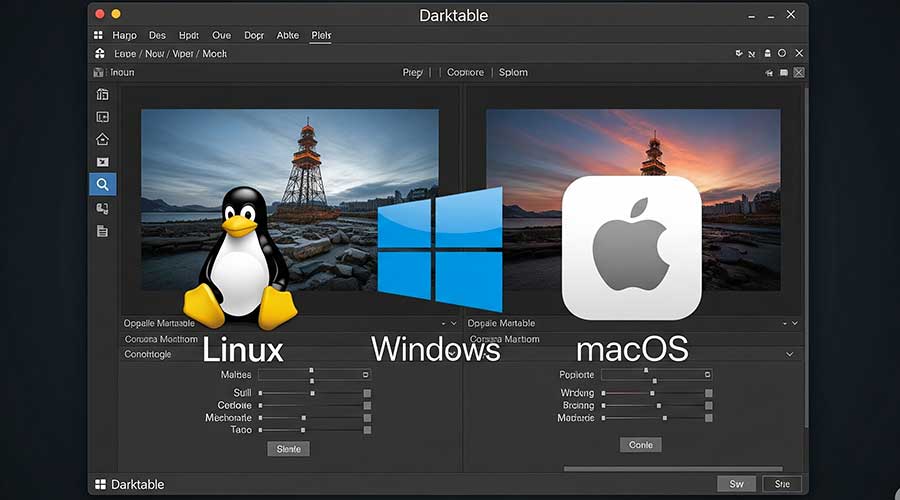Click the icon immediately left of lock icon

pyautogui.click(x=752, y=54)
